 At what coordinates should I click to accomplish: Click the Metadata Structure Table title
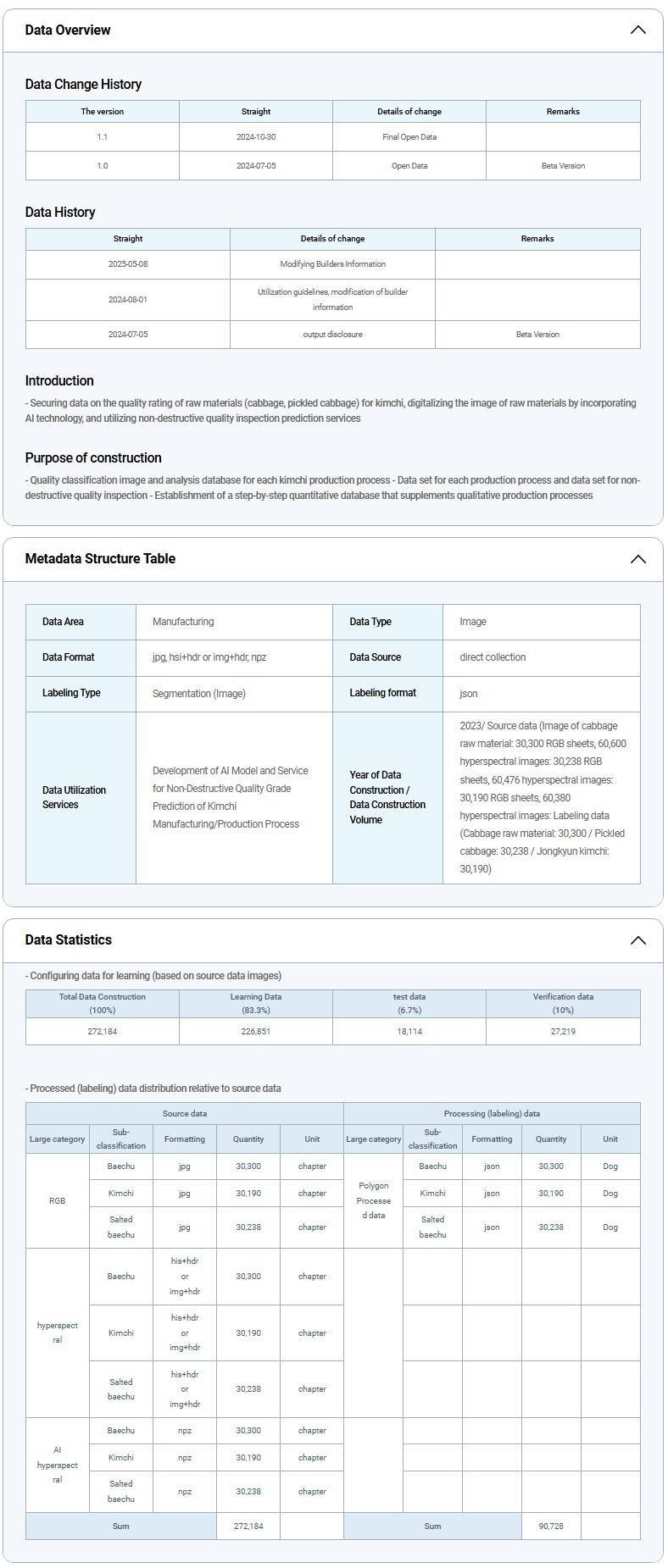100,559
